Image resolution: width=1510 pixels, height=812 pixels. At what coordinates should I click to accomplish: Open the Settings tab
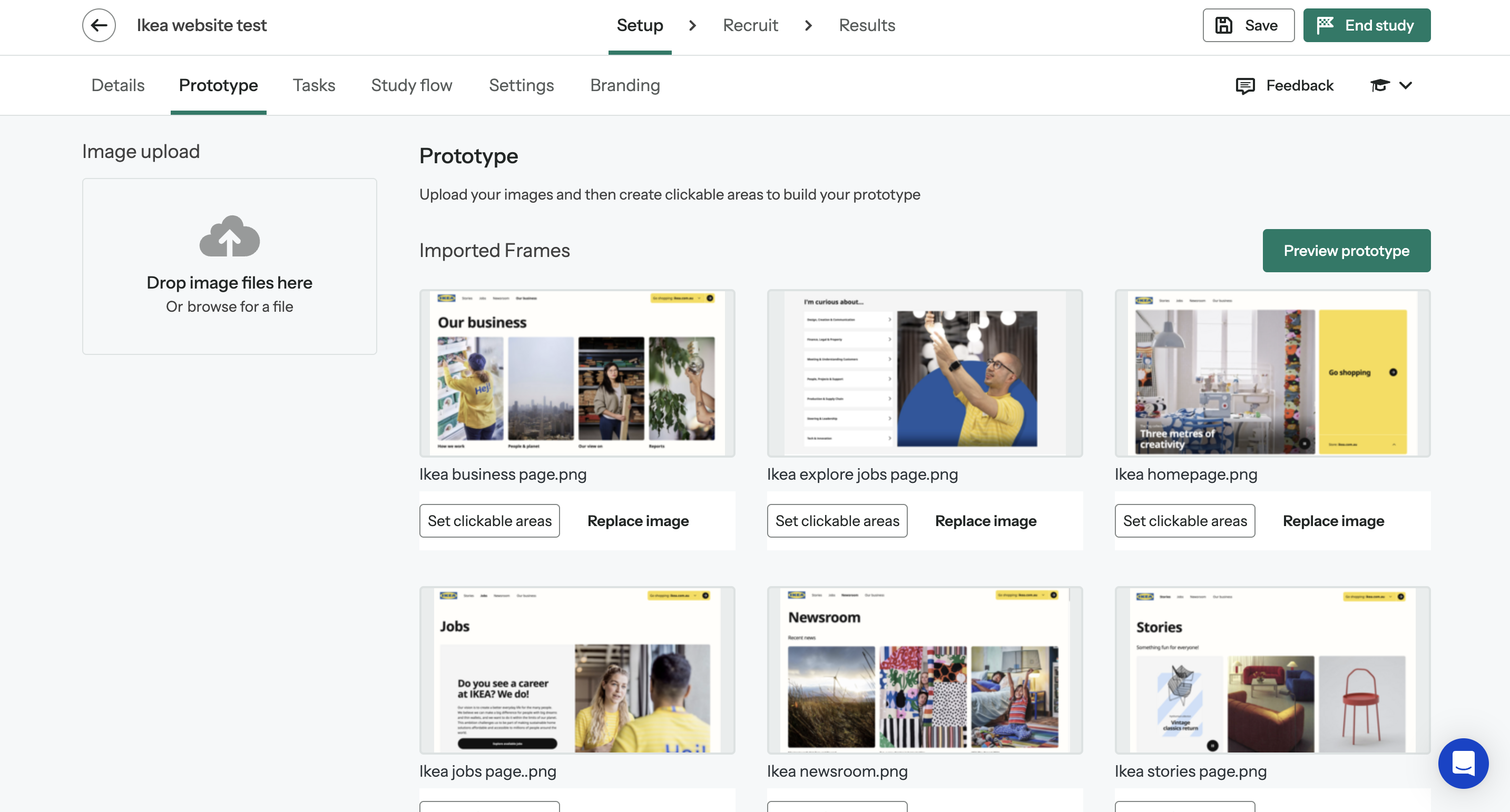click(x=521, y=85)
